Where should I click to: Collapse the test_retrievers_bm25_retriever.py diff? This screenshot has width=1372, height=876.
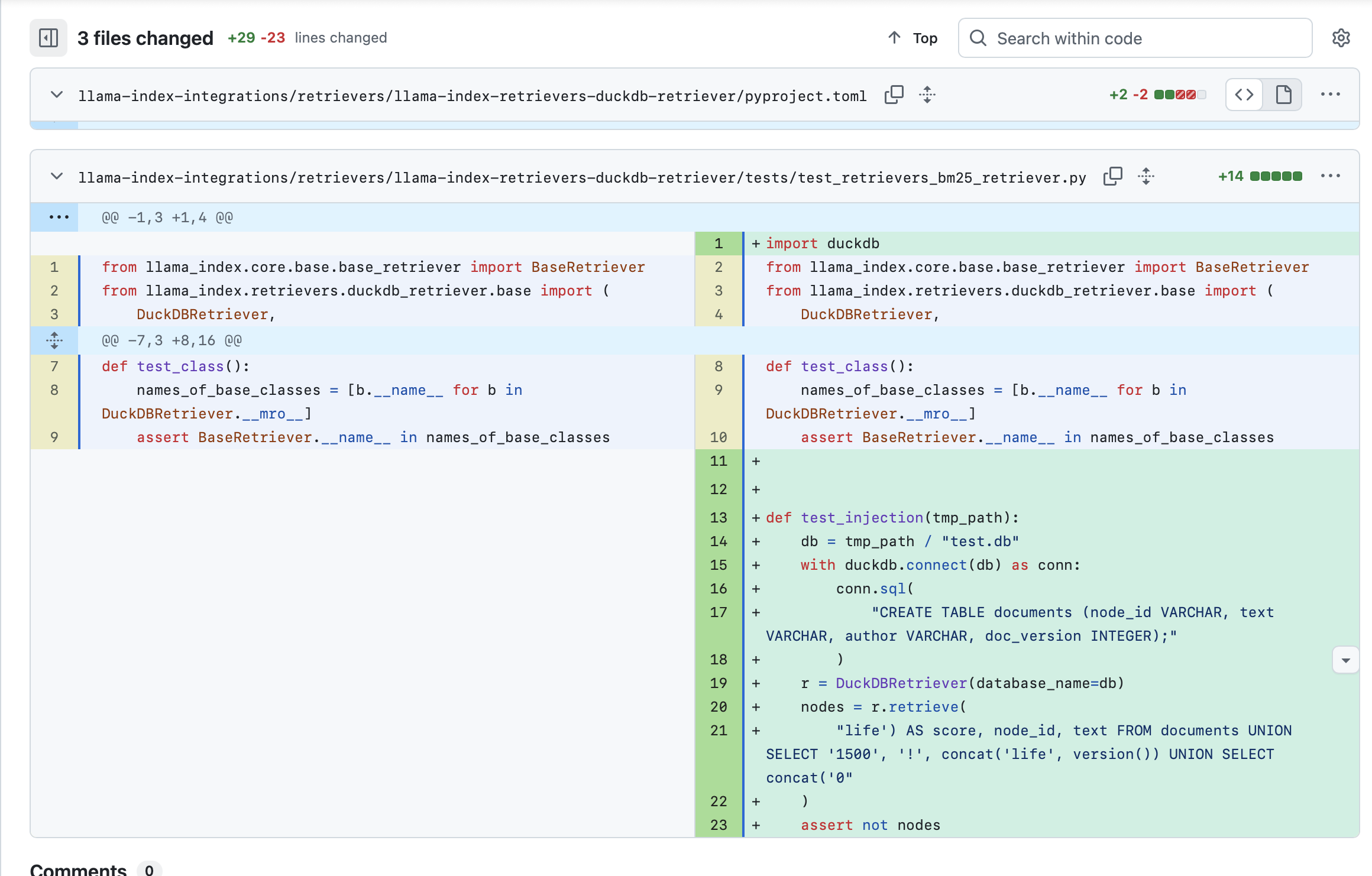(x=57, y=176)
